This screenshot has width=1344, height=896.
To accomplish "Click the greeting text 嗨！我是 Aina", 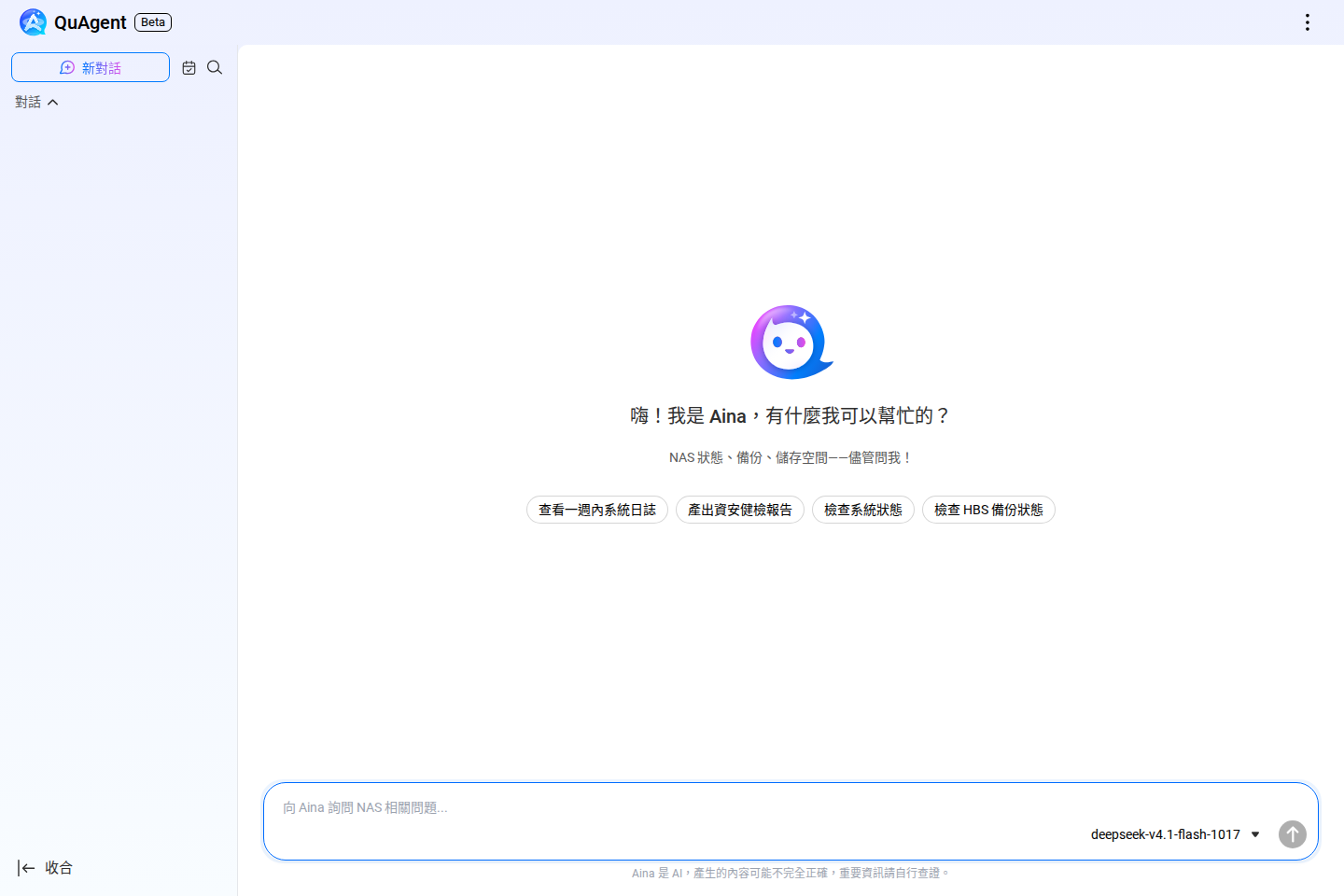I will point(688,416).
